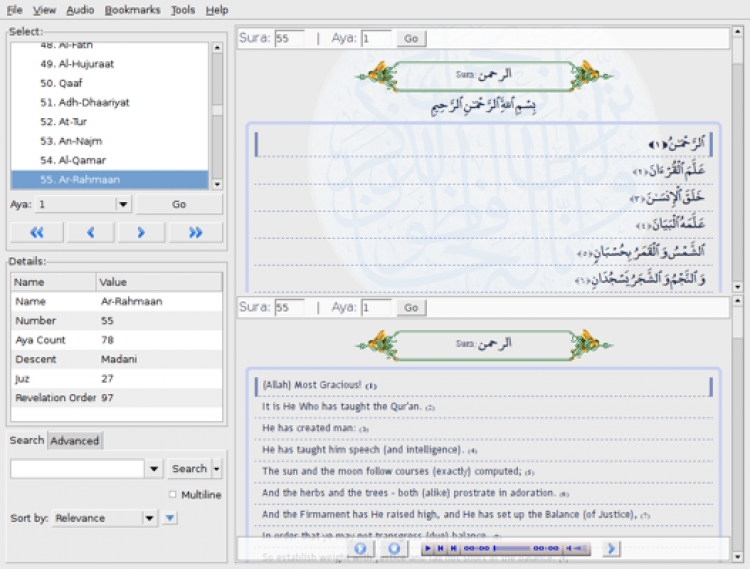
Task: Switch to the Advanced tab
Action: (75, 440)
